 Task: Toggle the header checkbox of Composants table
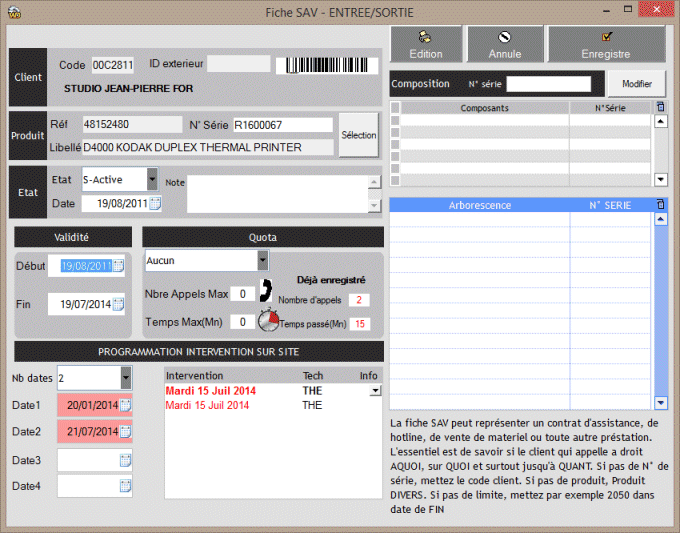(395, 107)
